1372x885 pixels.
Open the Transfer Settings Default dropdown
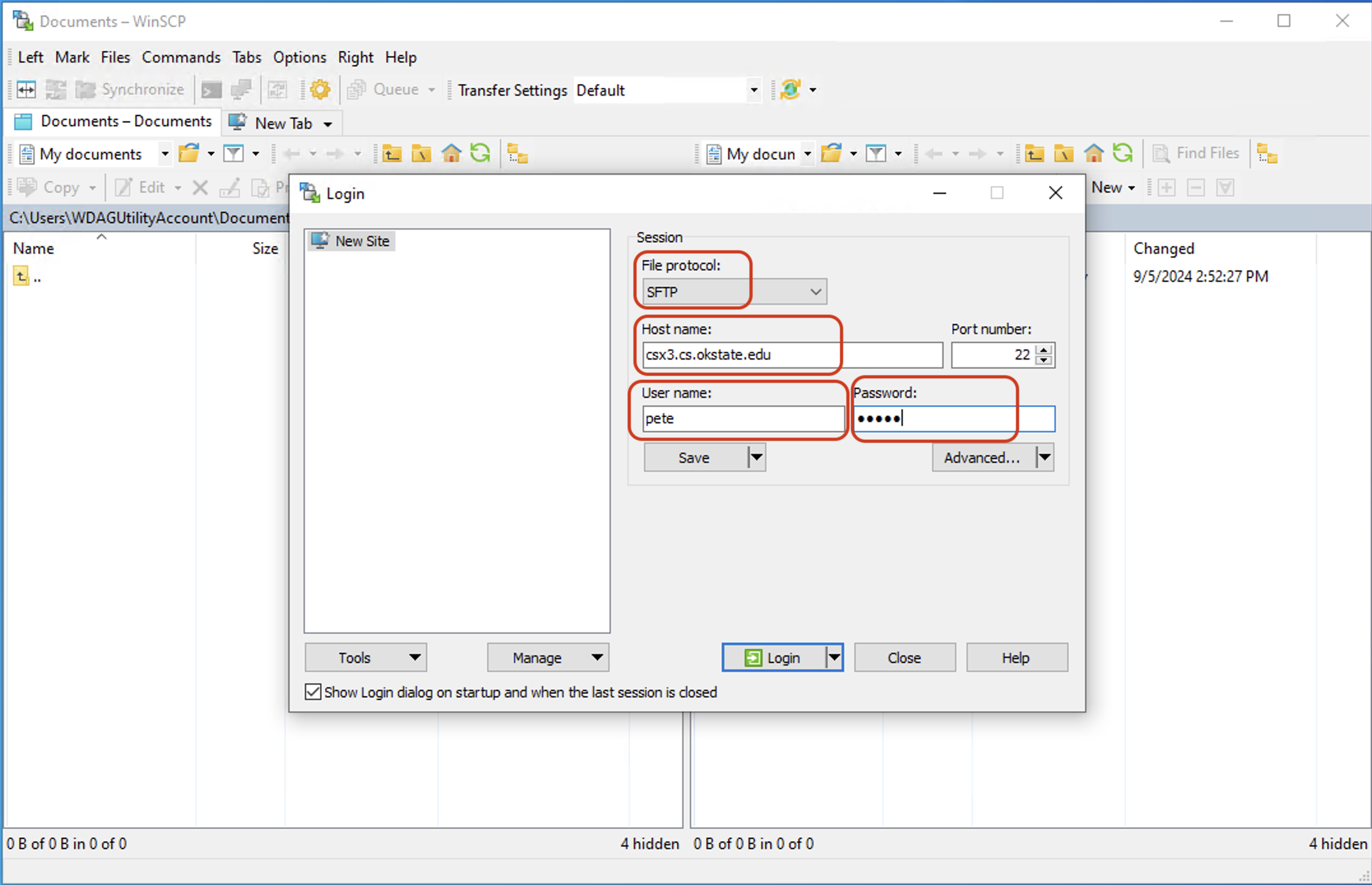click(x=754, y=90)
